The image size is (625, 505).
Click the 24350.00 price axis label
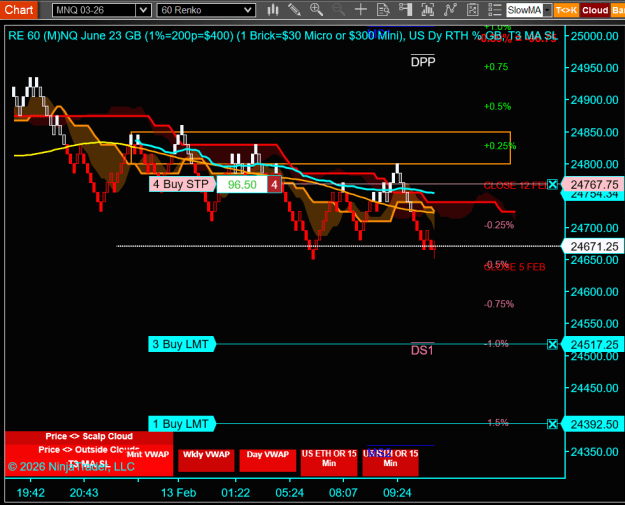click(594, 452)
